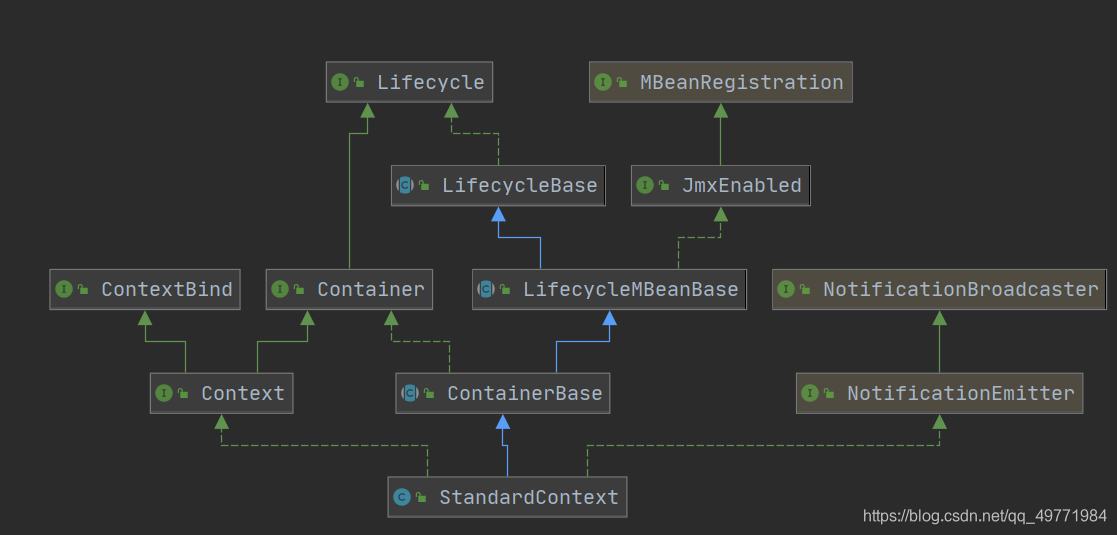Viewport: 1117px width, 535px height.
Task: Click the interface icon on NotificationEmitter node
Action: [810, 393]
